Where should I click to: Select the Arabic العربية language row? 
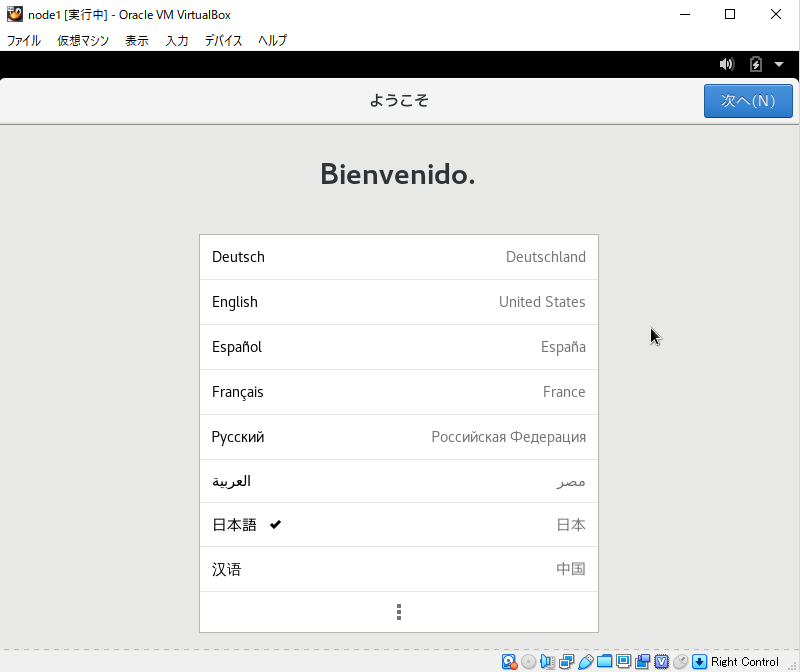tap(399, 481)
